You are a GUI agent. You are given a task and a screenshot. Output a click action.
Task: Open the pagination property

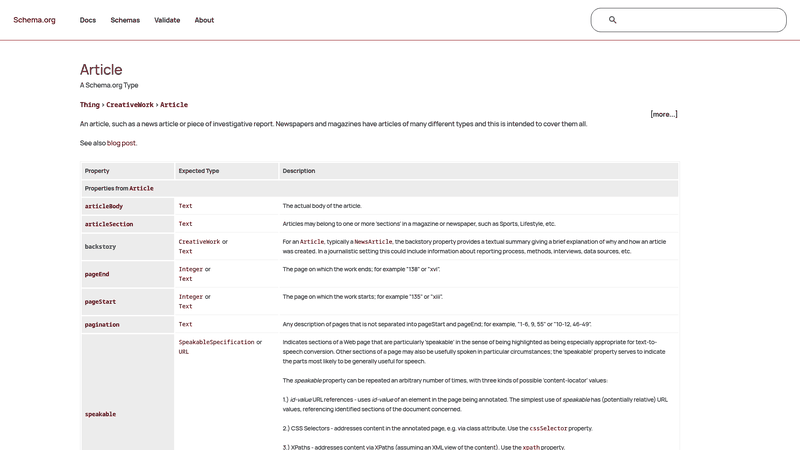tap(102, 324)
